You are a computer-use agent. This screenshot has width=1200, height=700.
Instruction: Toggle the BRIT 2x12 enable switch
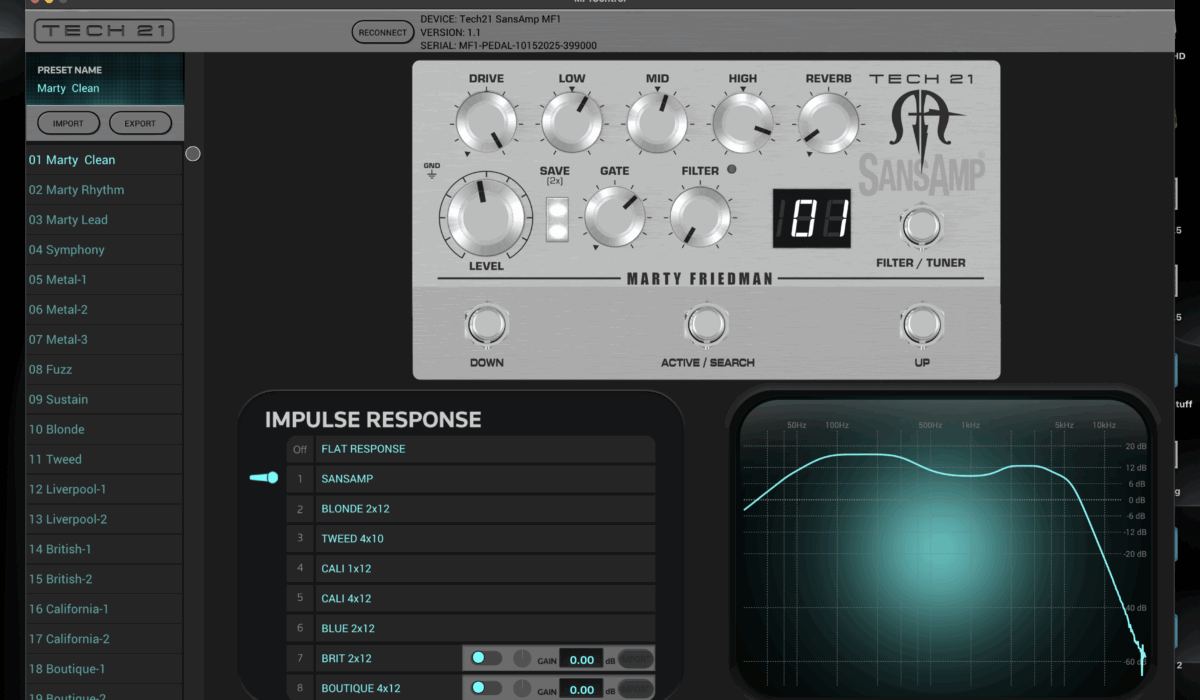coord(486,658)
